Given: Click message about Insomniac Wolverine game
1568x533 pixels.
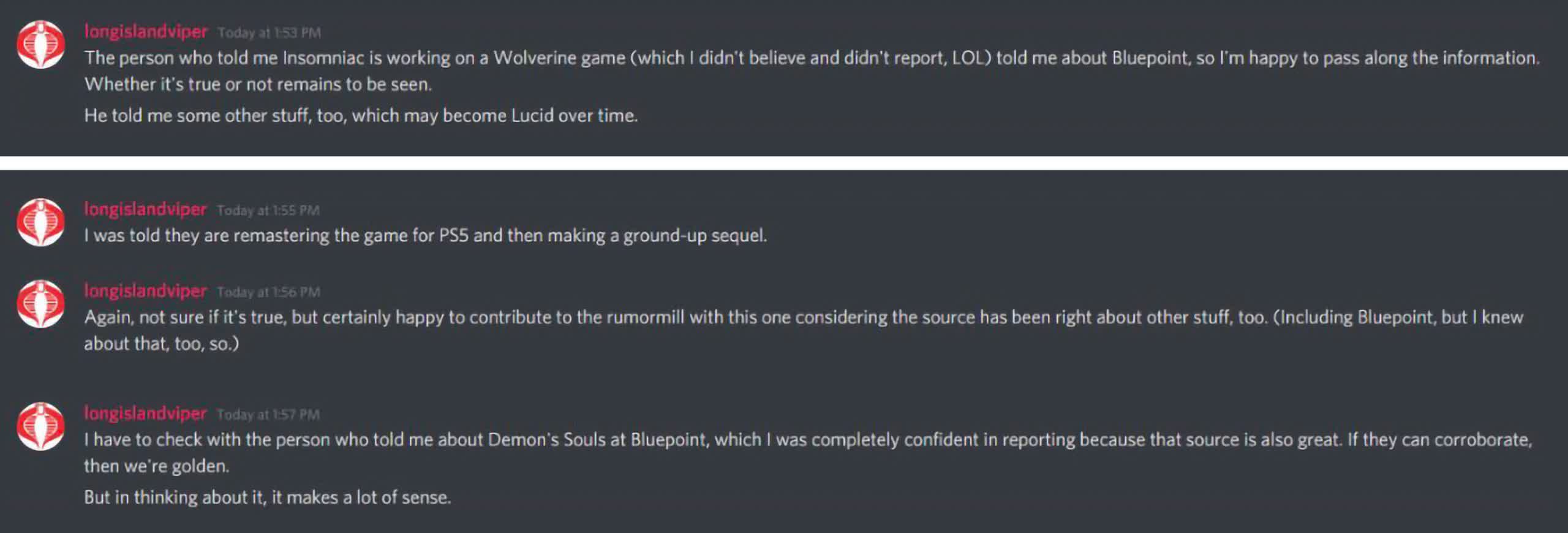Looking at the screenshot, I should point(812,70).
